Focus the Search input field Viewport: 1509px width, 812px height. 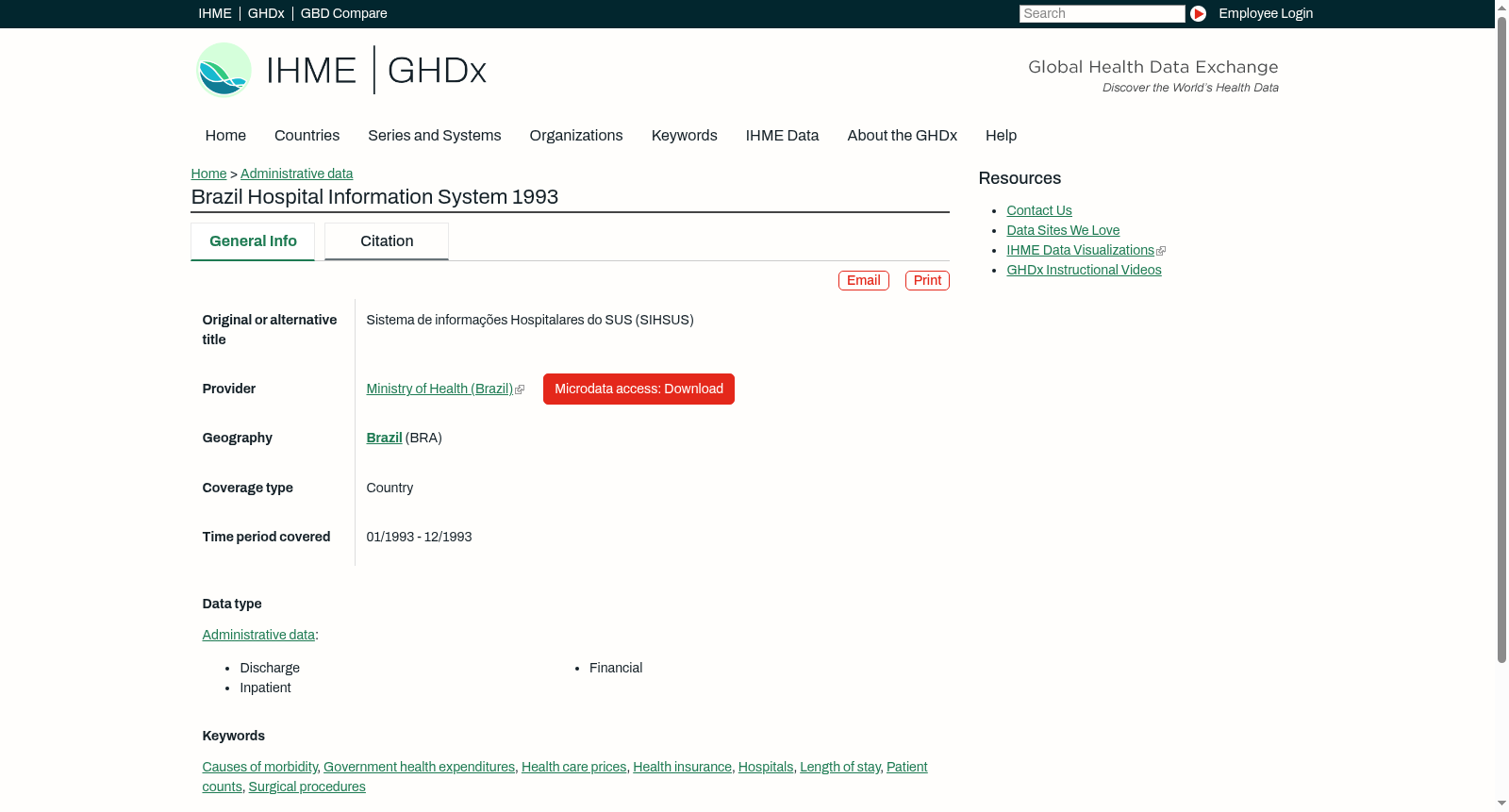pyautogui.click(x=1102, y=13)
